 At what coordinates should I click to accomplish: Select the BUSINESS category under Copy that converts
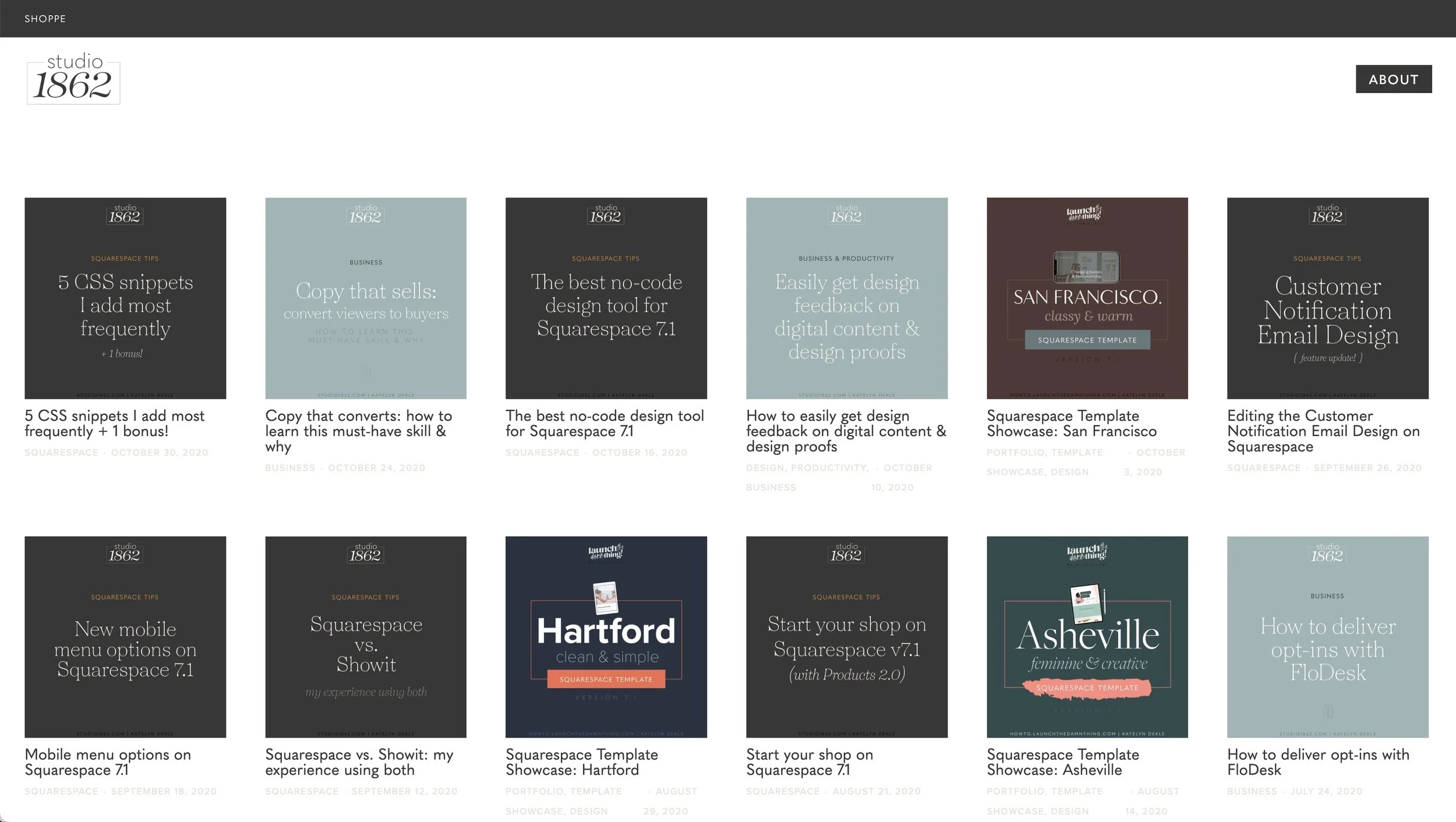[x=289, y=467]
